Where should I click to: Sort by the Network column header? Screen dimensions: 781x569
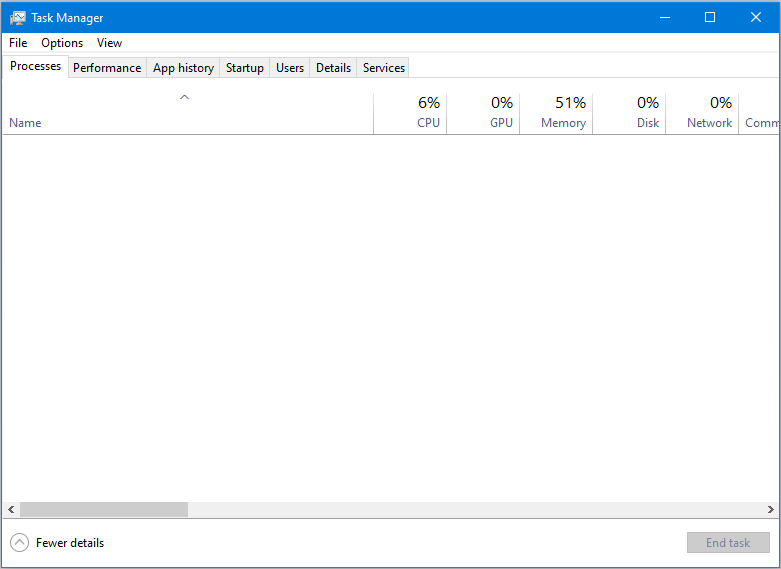702,114
